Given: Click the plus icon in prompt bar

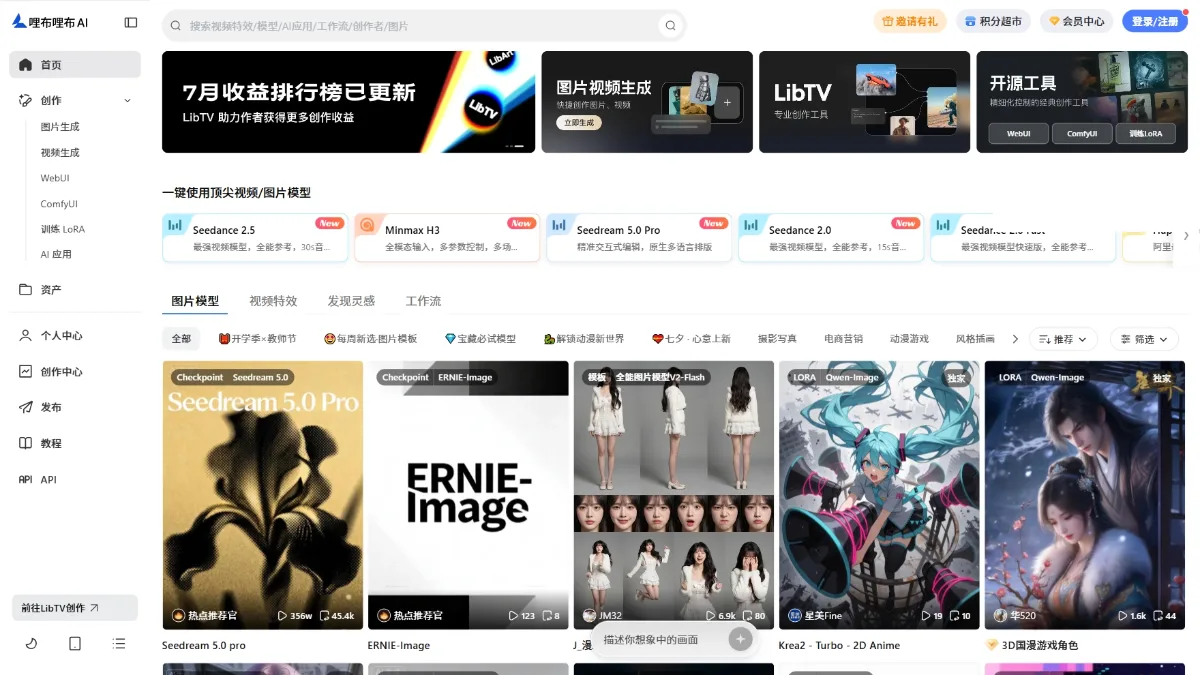Looking at the screenshot, I should pos(740,639).
